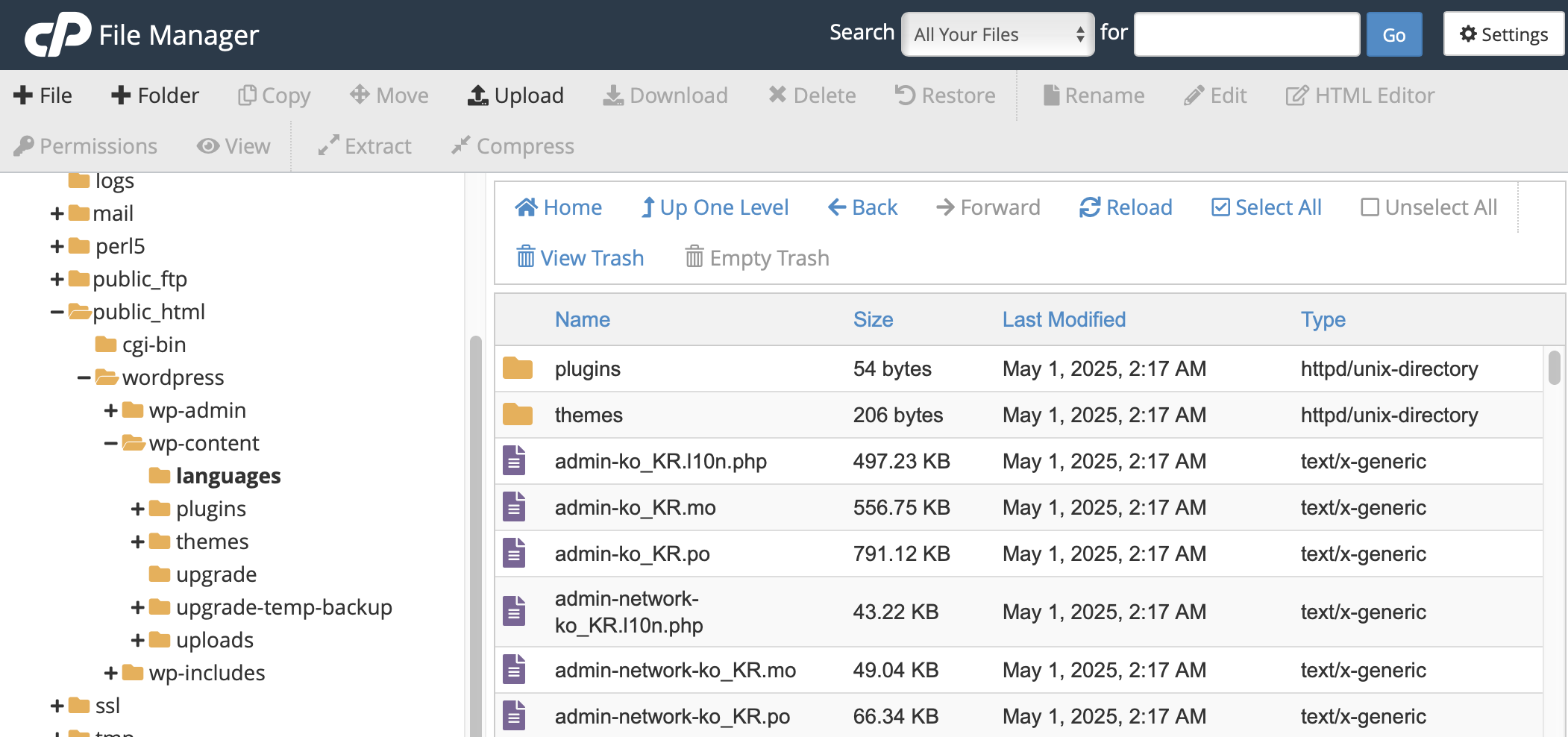Image resolution: width=1568 pixels, height=737 pixels.
Task: Expand the wp-admin folder in tree
Action: pos(110,410)
